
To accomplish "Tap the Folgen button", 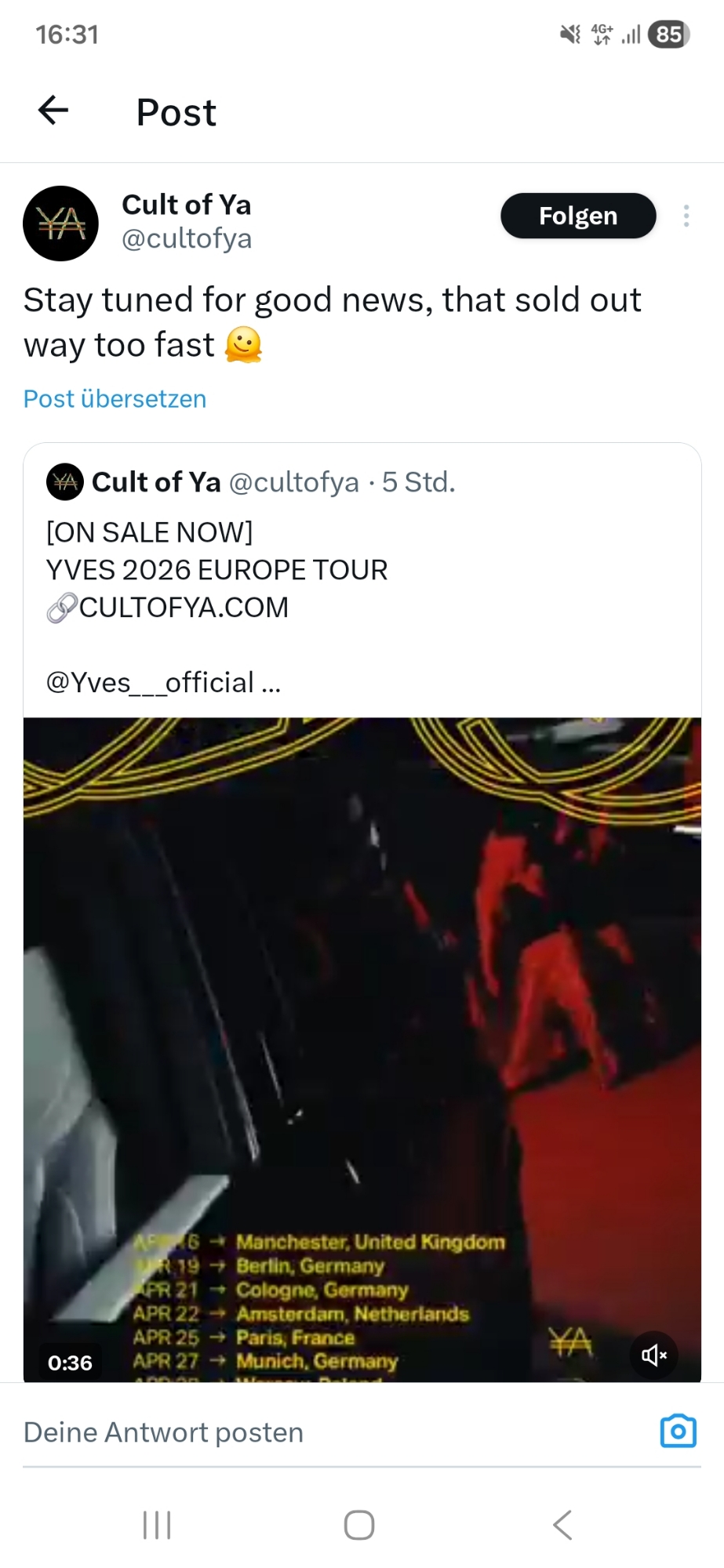I will click(578, 216).
